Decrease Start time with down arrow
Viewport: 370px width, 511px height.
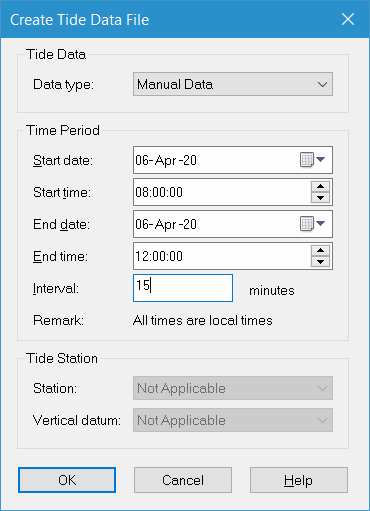tap(320, 198)
